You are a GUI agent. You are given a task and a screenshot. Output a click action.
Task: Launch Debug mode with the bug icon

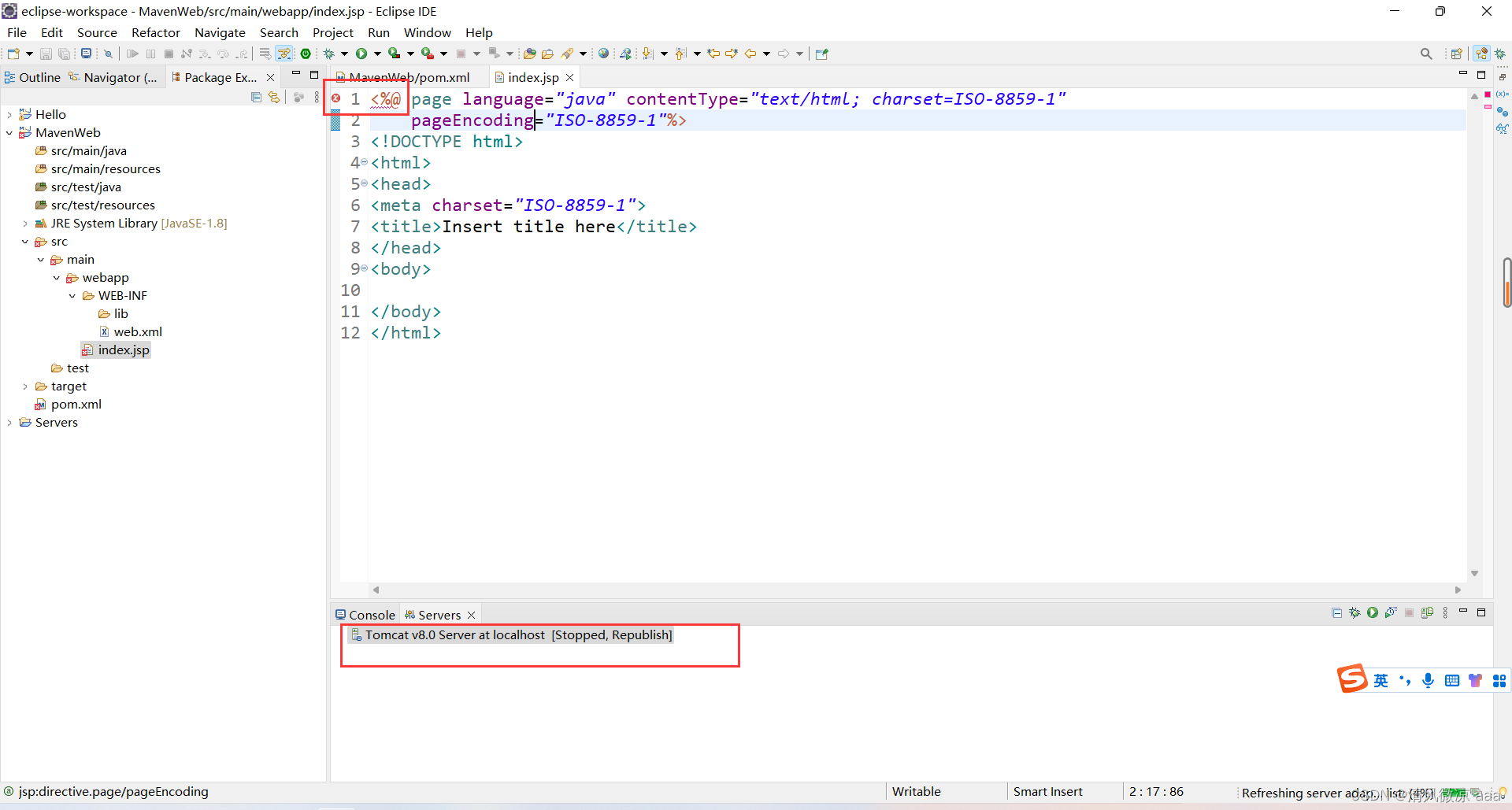[328, 54]
